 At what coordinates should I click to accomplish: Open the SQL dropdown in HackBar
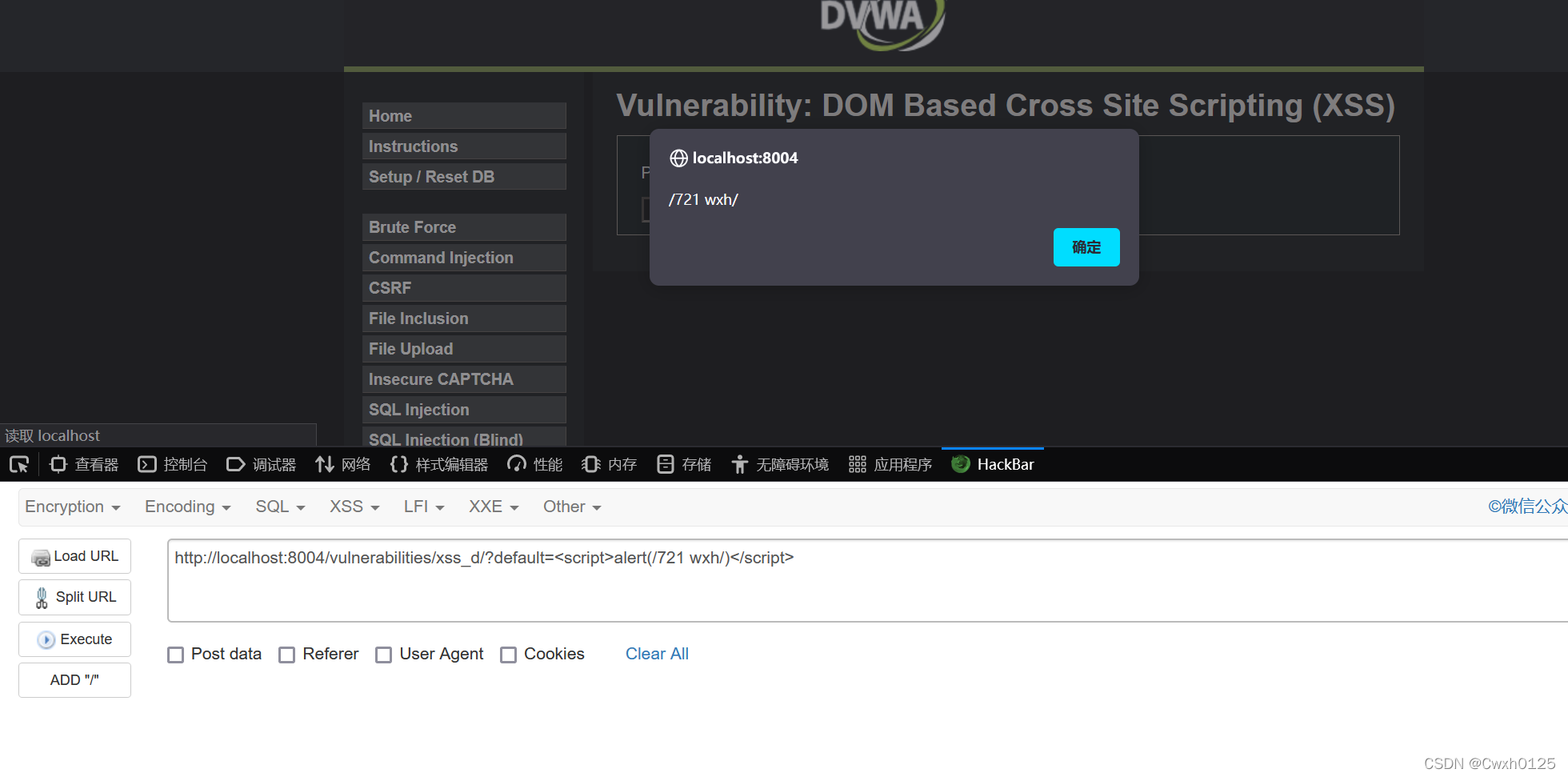[x=280, y=507]
